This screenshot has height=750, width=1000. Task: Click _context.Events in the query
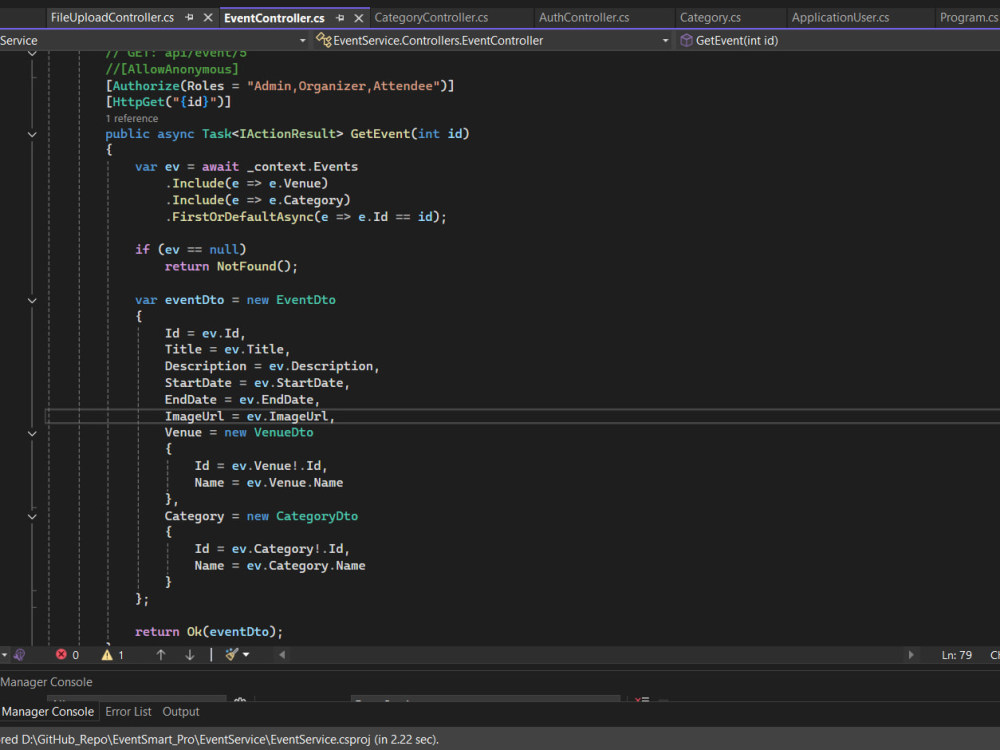302,167
